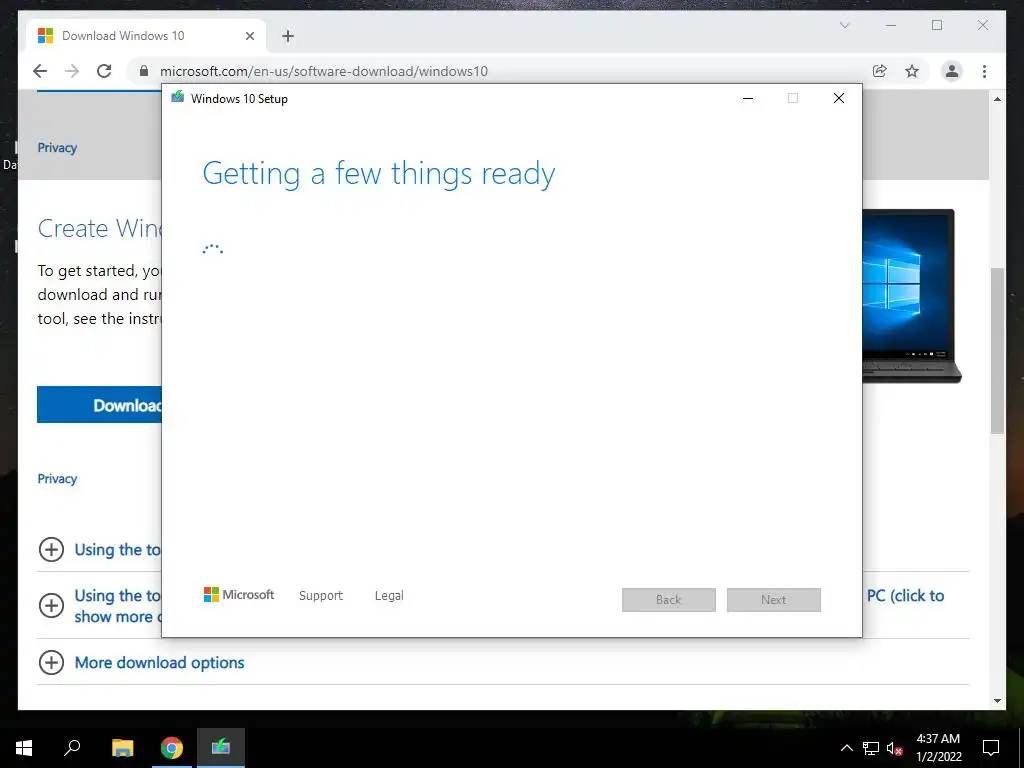Viewport: 1024px width, 768px height.
Task: Click the Chrome icon in the taskbar
Action: tap(172, 748)
